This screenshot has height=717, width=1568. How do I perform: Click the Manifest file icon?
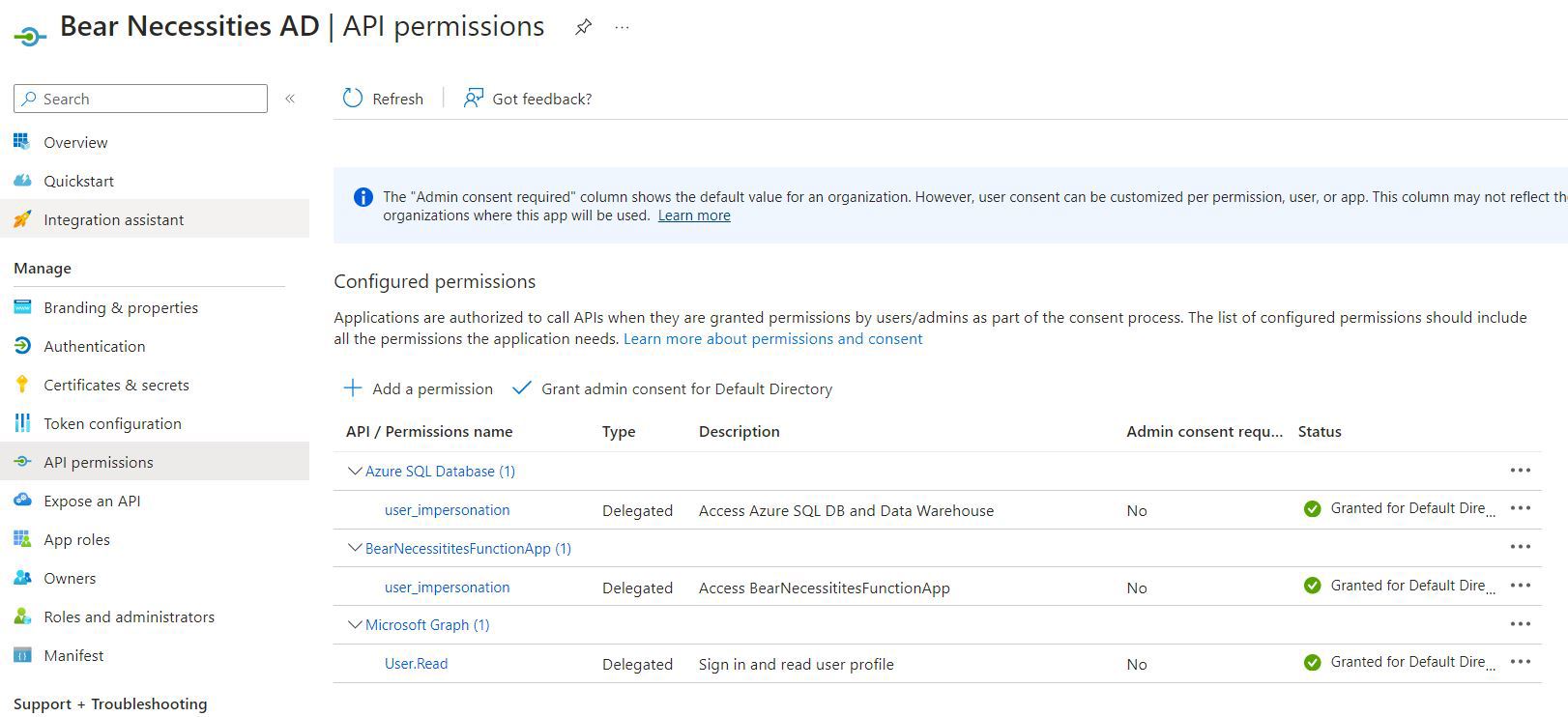coord(22,655)
